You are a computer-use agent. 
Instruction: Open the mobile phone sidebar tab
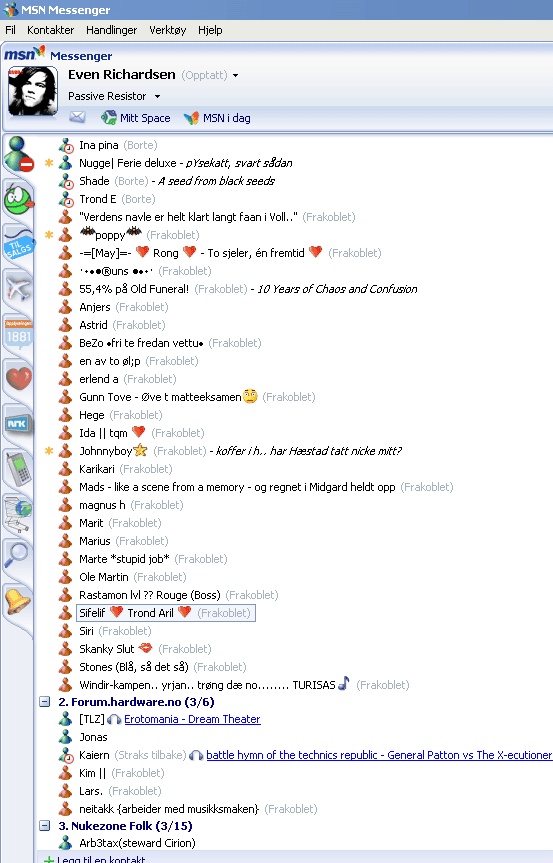point(18,468)
